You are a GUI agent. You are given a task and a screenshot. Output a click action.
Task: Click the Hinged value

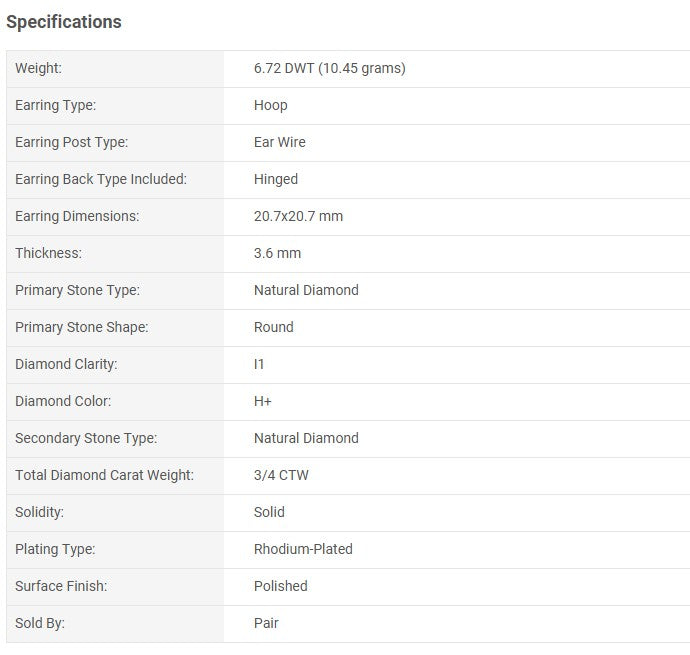point(276,179)
